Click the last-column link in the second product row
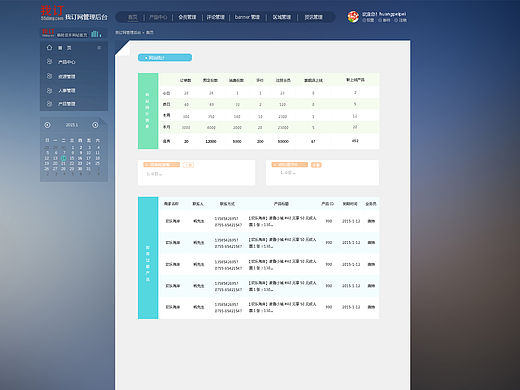This screenshot has height=390, width=520. 371,243
